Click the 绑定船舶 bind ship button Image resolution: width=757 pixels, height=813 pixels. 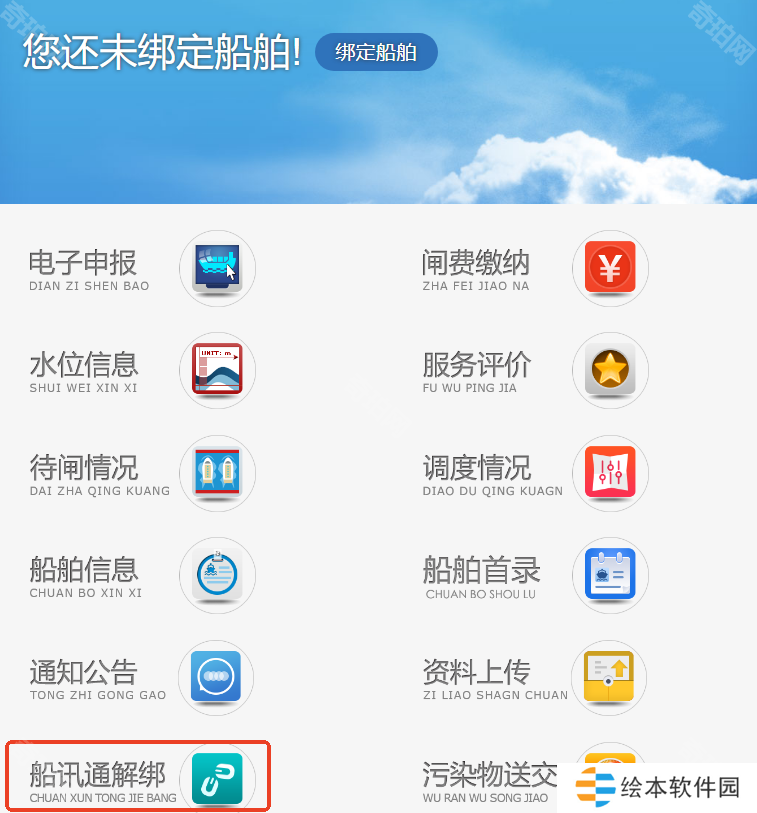pyautogui.click(x=376, y=52)
